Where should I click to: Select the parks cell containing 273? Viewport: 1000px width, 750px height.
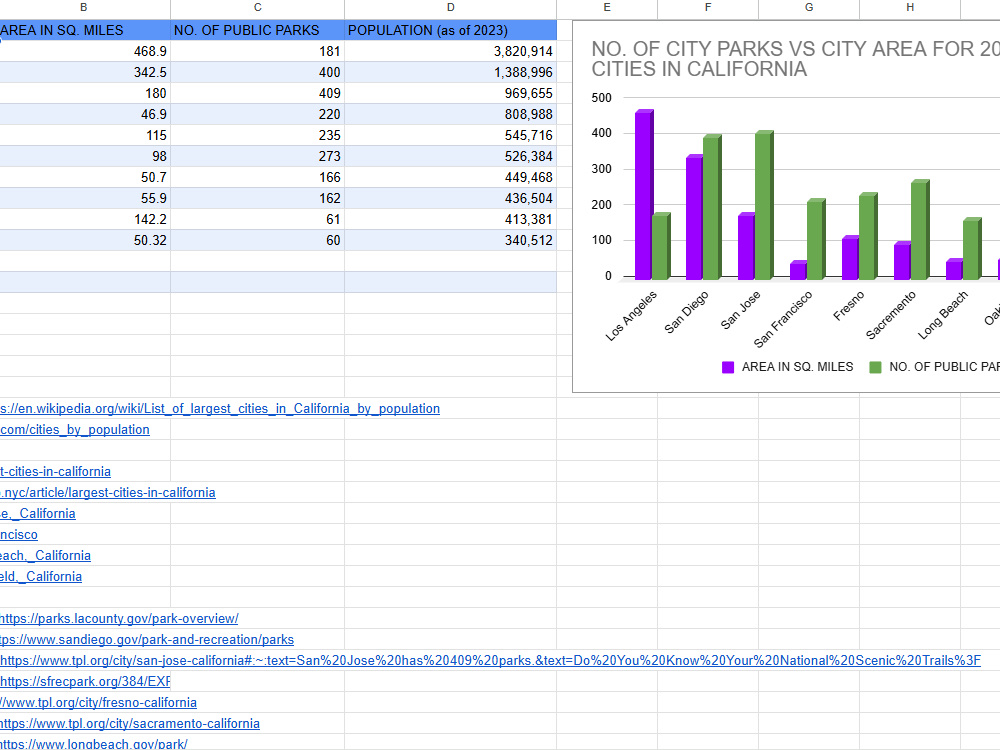tap(258, 156)
